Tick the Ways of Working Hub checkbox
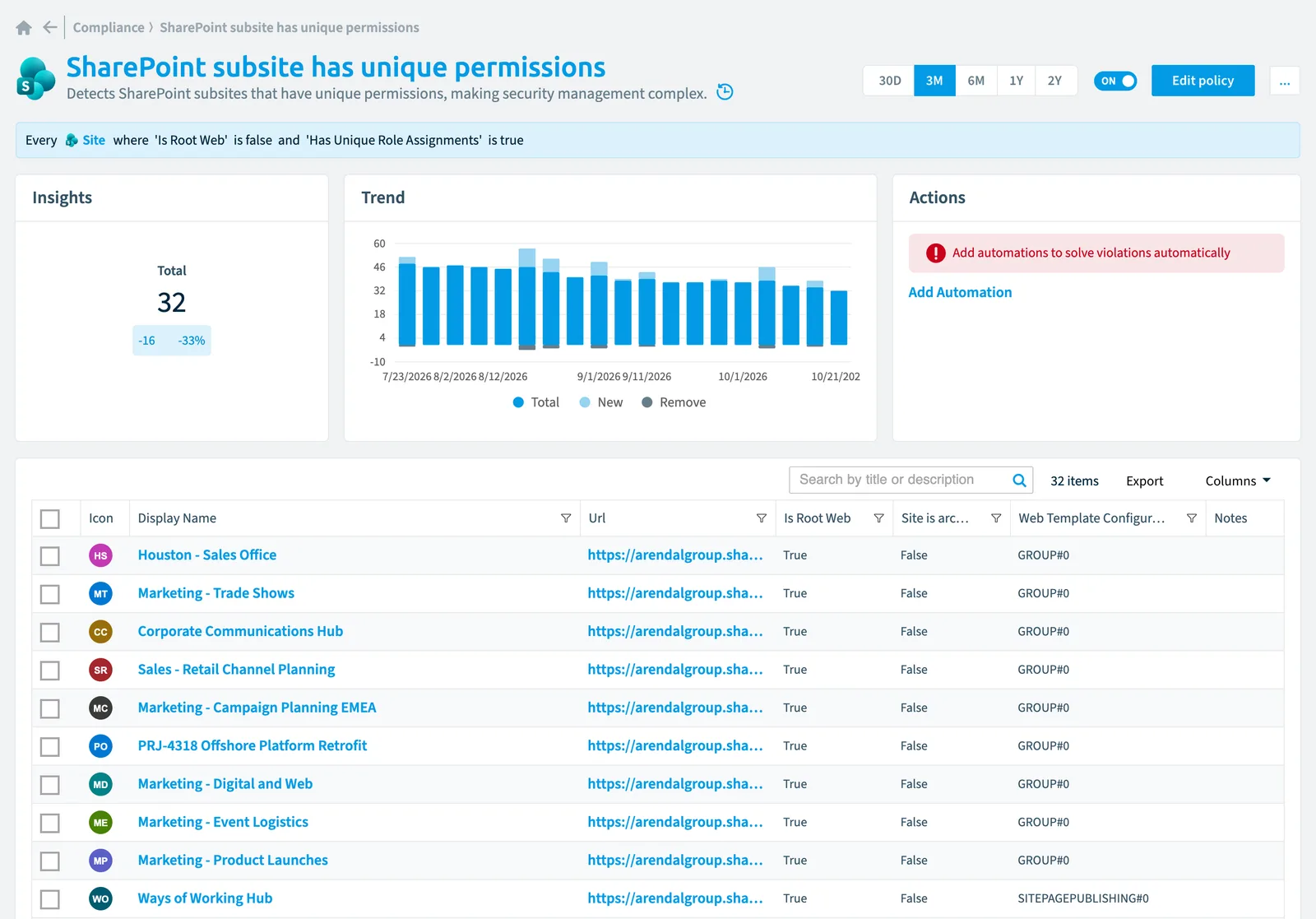1316x919 pixels. [50, 899]
